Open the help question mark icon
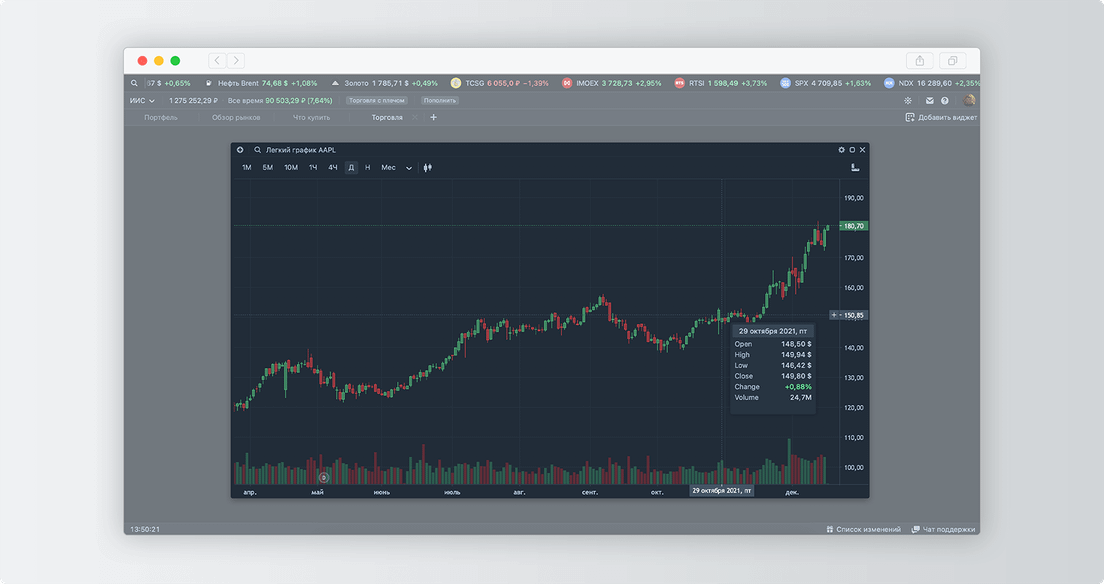Image resolution: width=1104 pixels, height=584 pixels. 945,101
